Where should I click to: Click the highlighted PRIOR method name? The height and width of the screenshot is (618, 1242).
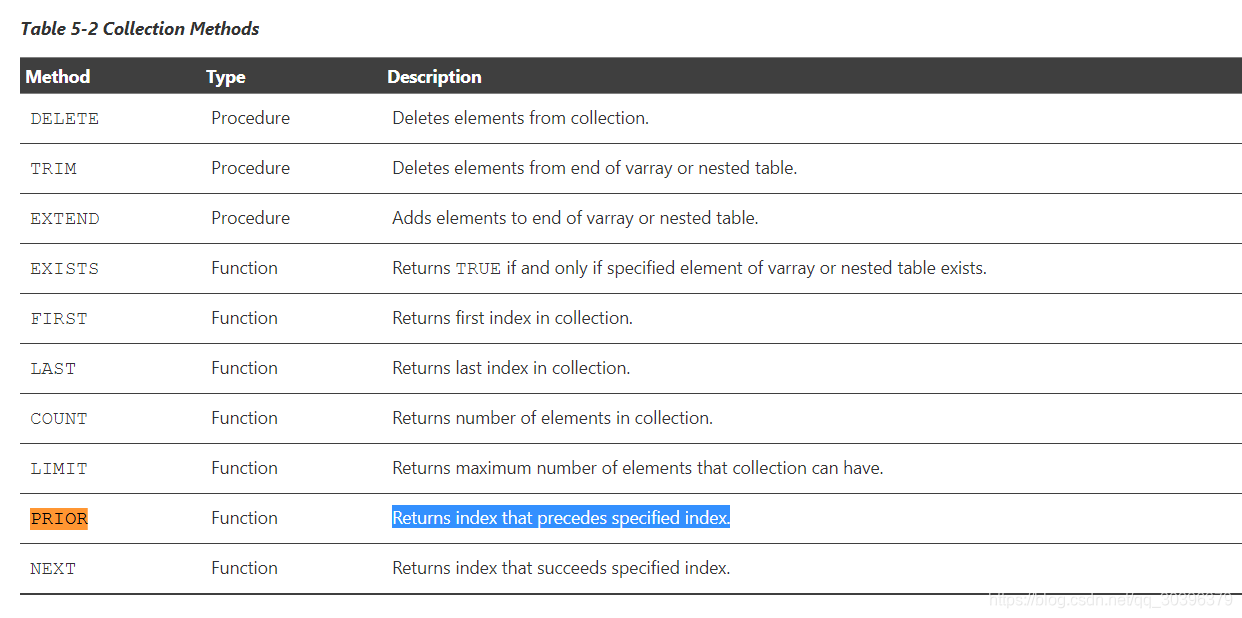coord(59,519)
